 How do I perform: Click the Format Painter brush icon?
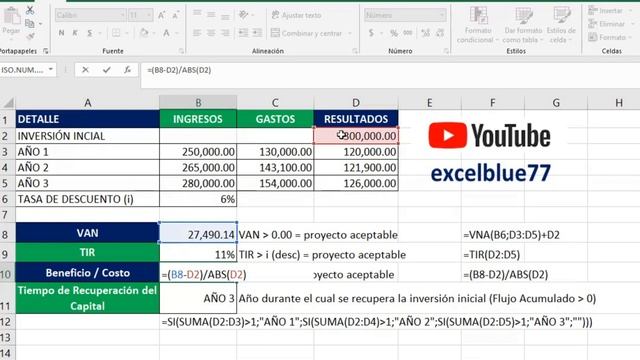coord(30,36)
